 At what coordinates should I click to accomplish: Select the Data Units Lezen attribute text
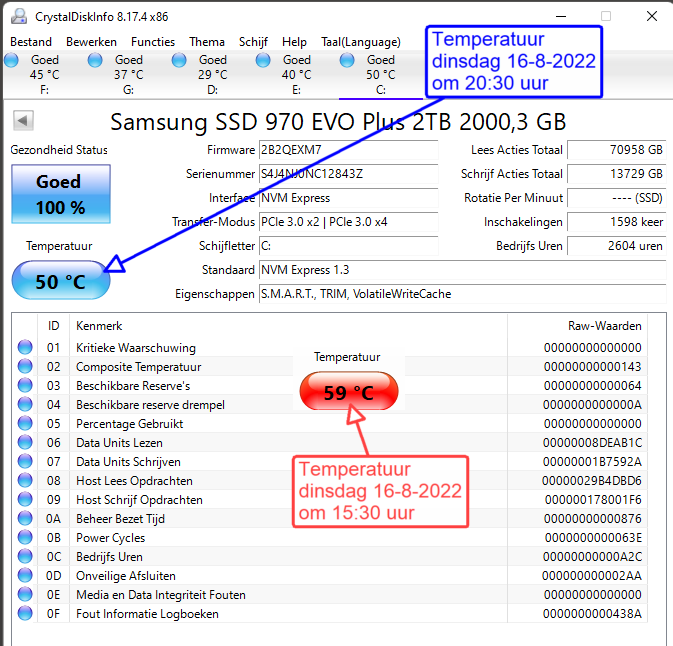[x=119, y=443]
